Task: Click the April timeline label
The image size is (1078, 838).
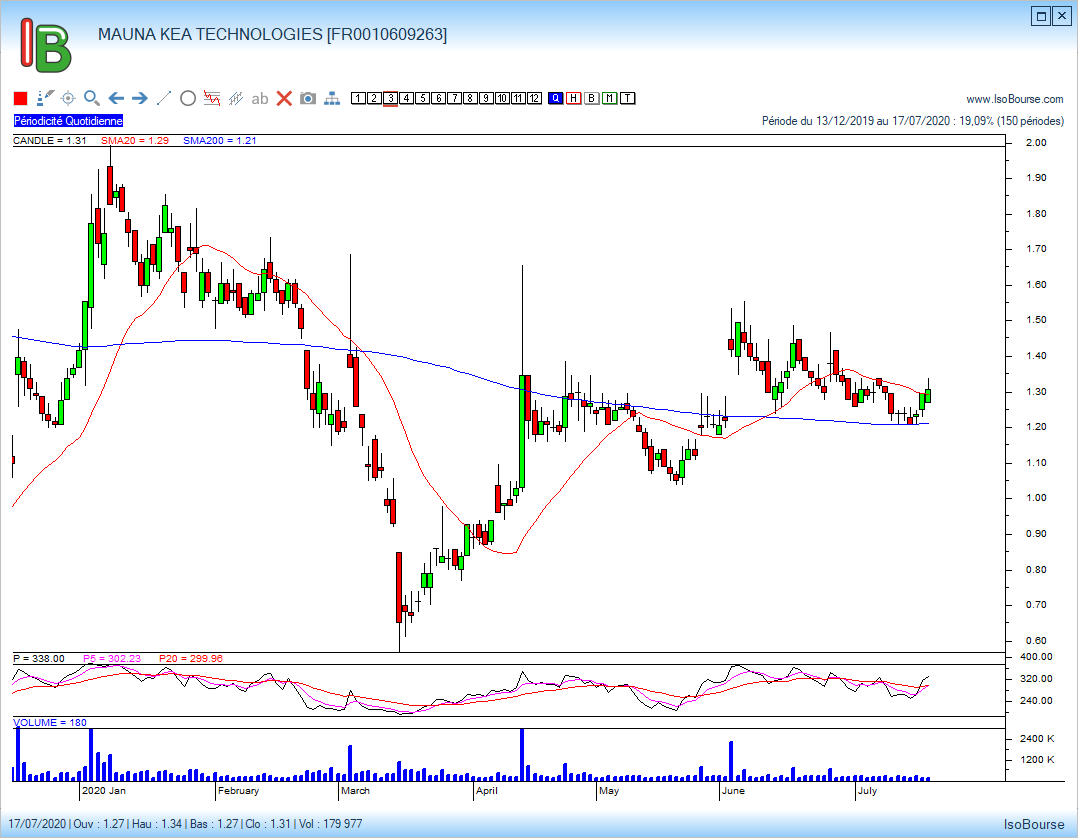Action: coord(487,791)
